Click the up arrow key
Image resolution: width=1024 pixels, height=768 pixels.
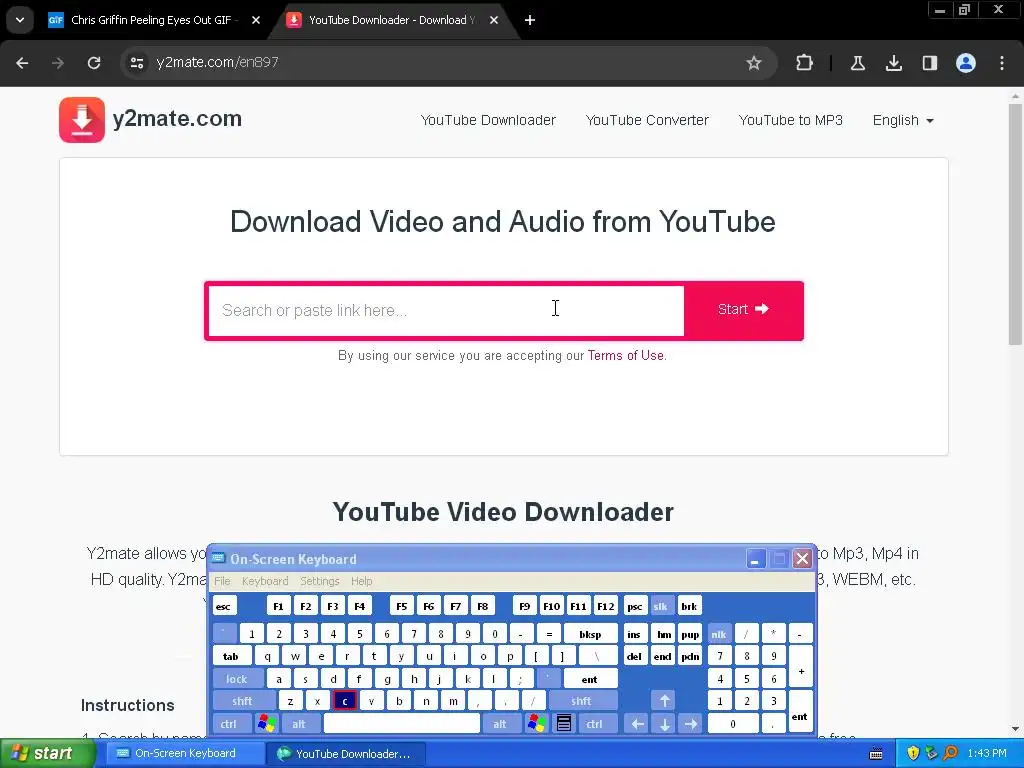(665, 701)
